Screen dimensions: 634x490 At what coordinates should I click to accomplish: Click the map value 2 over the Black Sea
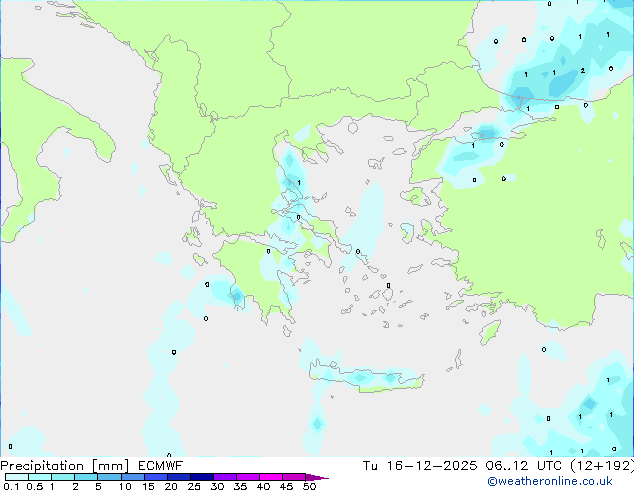tap(583, 71)
